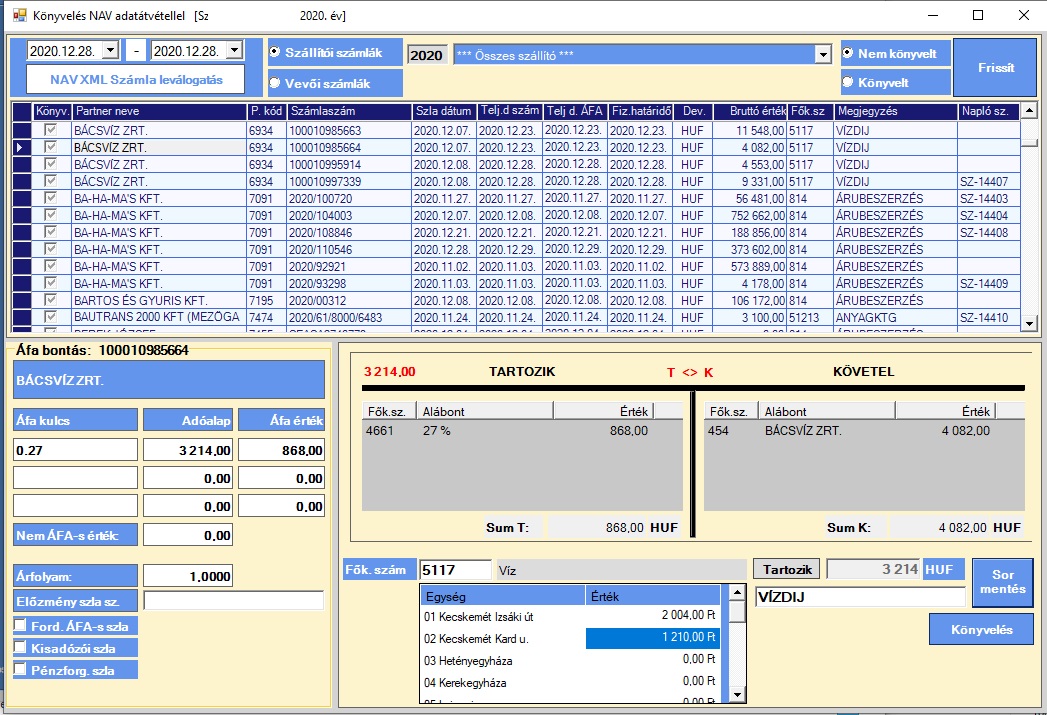Screen dimensions: 1047x715
Task: Select 02 Kecskemét Kard u. value 1 210,00 Ft
Action: (x=653, y=638)
